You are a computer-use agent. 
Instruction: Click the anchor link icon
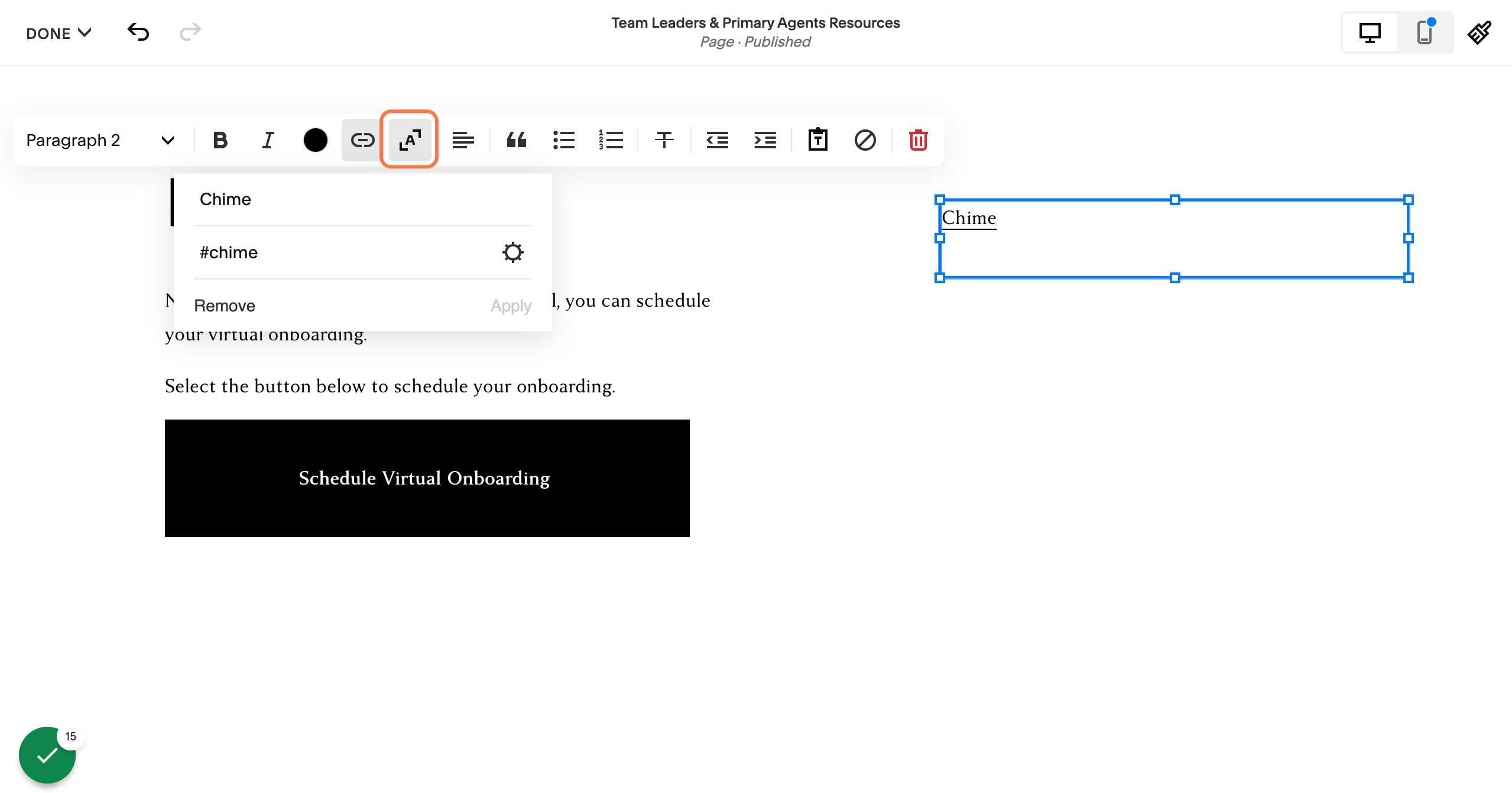410,140
